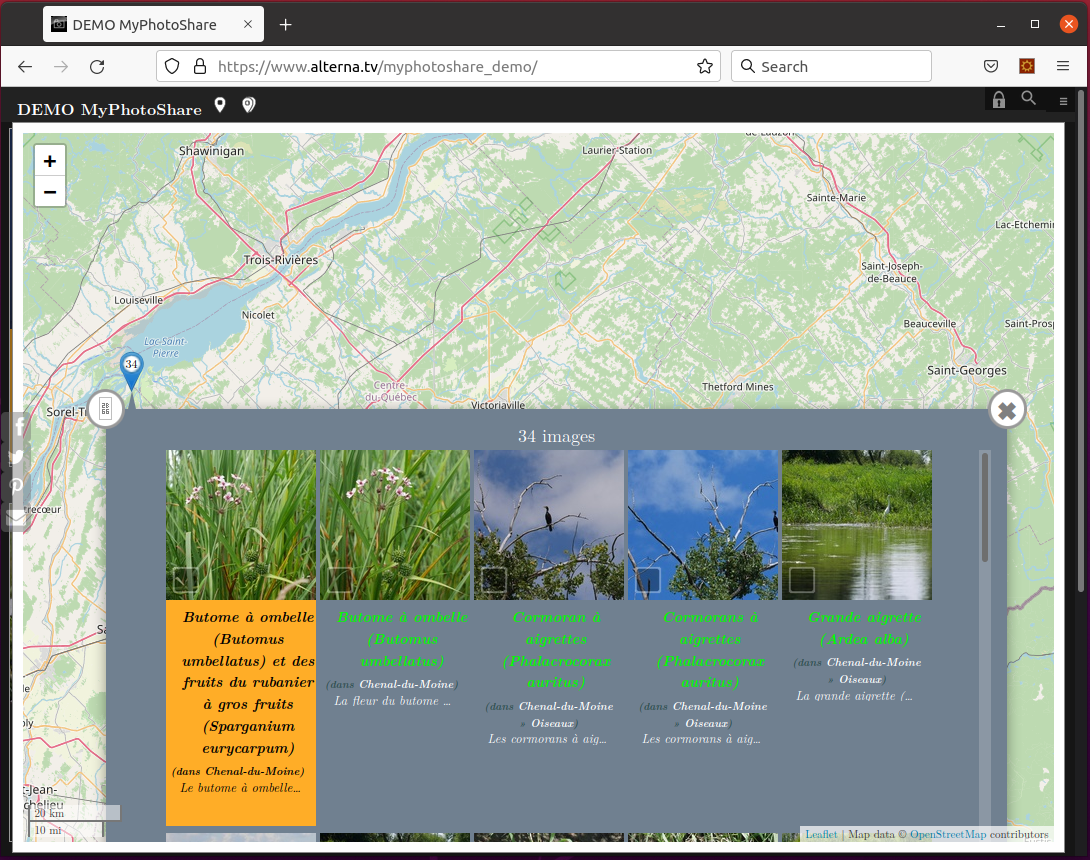Open Cormorans blue sky tree thumbnail
The image size is (1090, 860).
coord(703,525)
